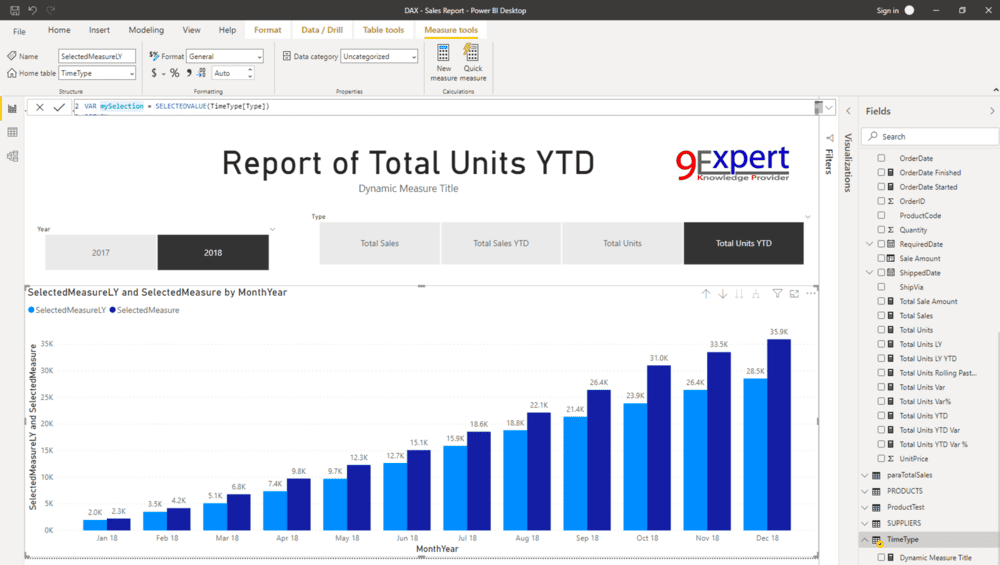Select 2018 in Year slicer
Screen dimensions: 1000x565
213,253
